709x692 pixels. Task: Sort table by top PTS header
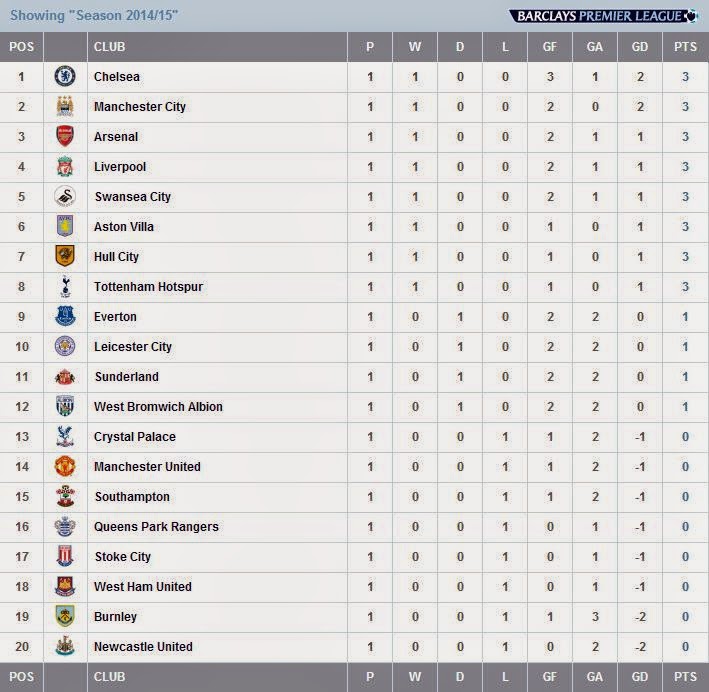coord(685,47)
